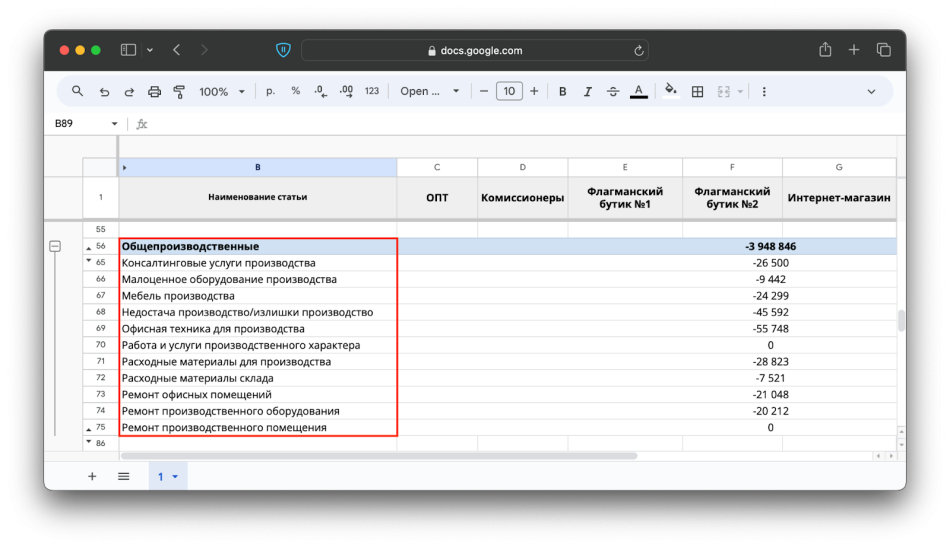Toggle bold formatting
The height and width of the screenshot is (548, 950).
click(562, 91)
